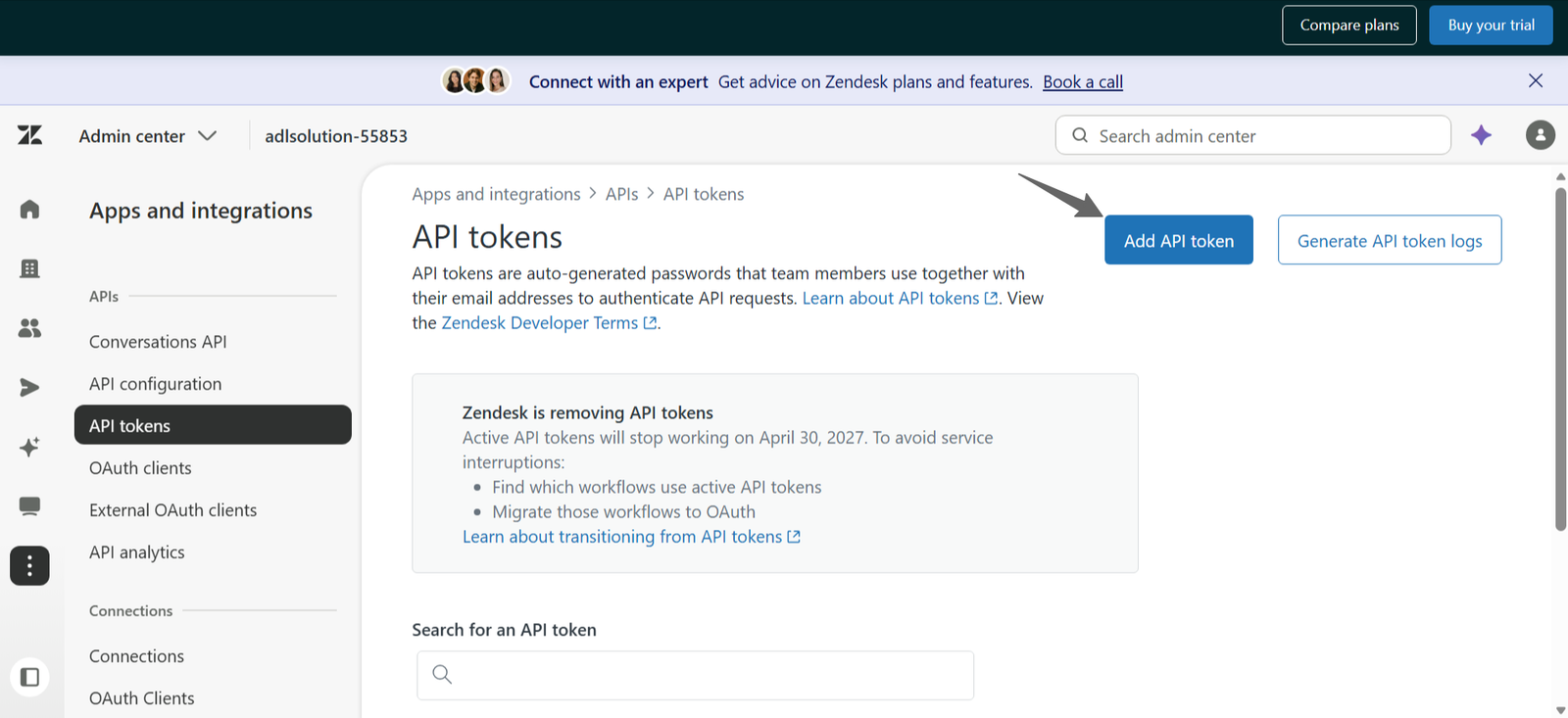Follow the Book a call link
The width and height of the screenshot is (1568, 718).
tap(1083, 82)
